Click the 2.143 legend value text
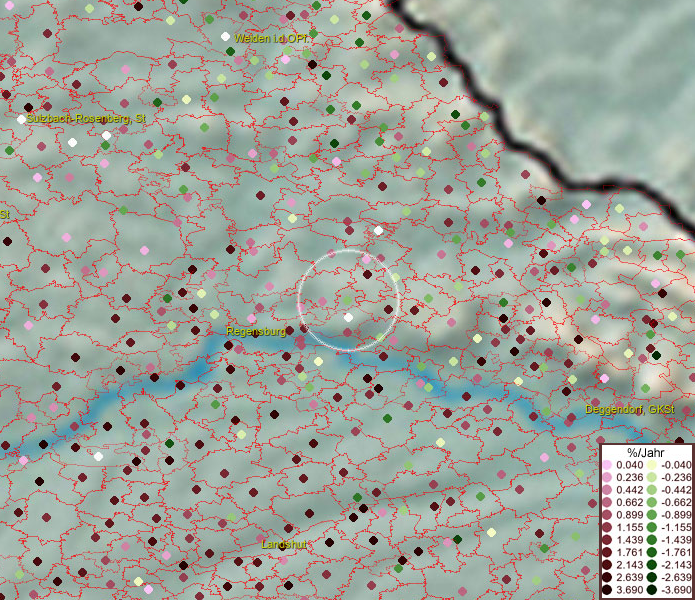Viewport: 695px width, 600px height. [629, 565]
